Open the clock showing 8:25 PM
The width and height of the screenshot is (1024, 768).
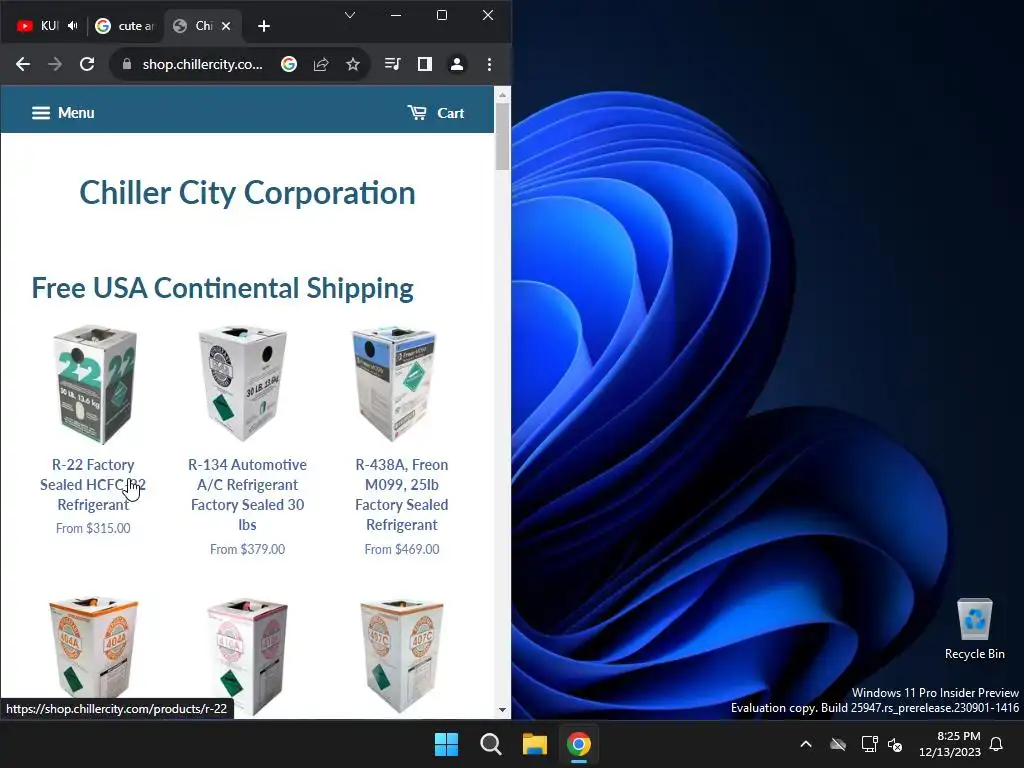click(x=950, y=744)
